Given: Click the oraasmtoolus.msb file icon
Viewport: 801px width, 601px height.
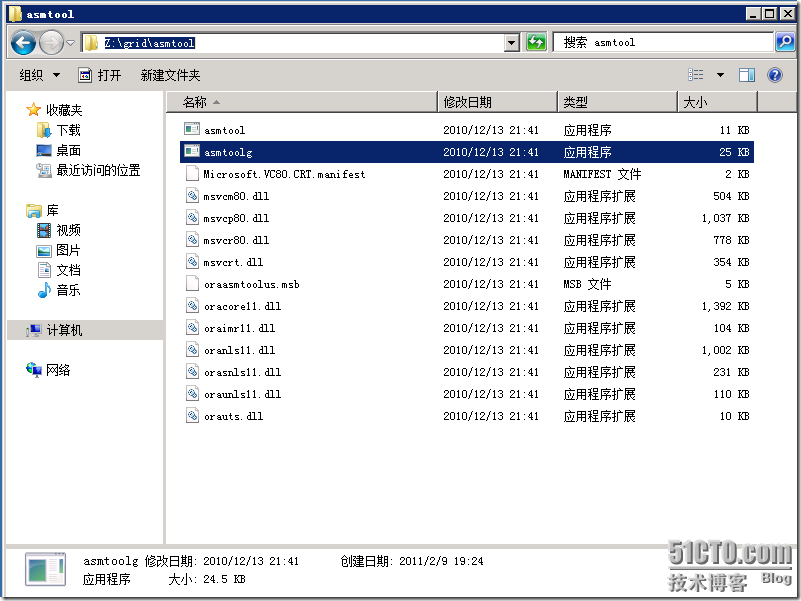Looking at the screenshot, I should [192, 283].
